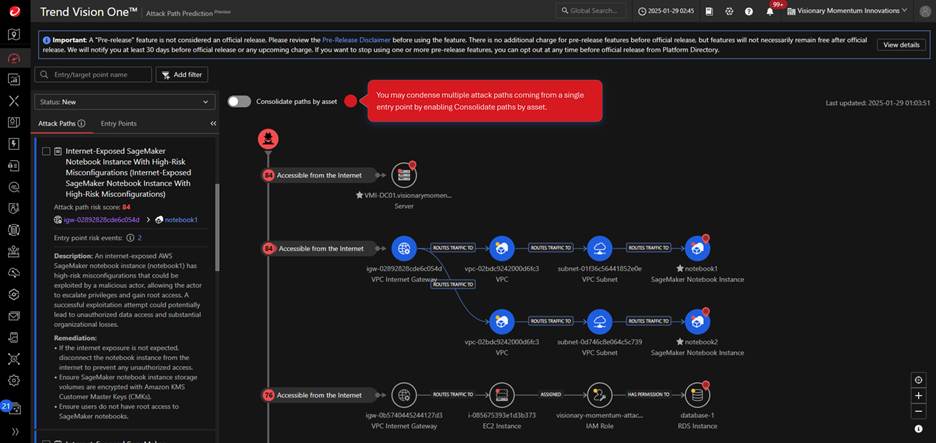Screen dimensions: 936x443
Task: Click the red hotspot dot beside the tooltip
Action: tap(350, 101)
